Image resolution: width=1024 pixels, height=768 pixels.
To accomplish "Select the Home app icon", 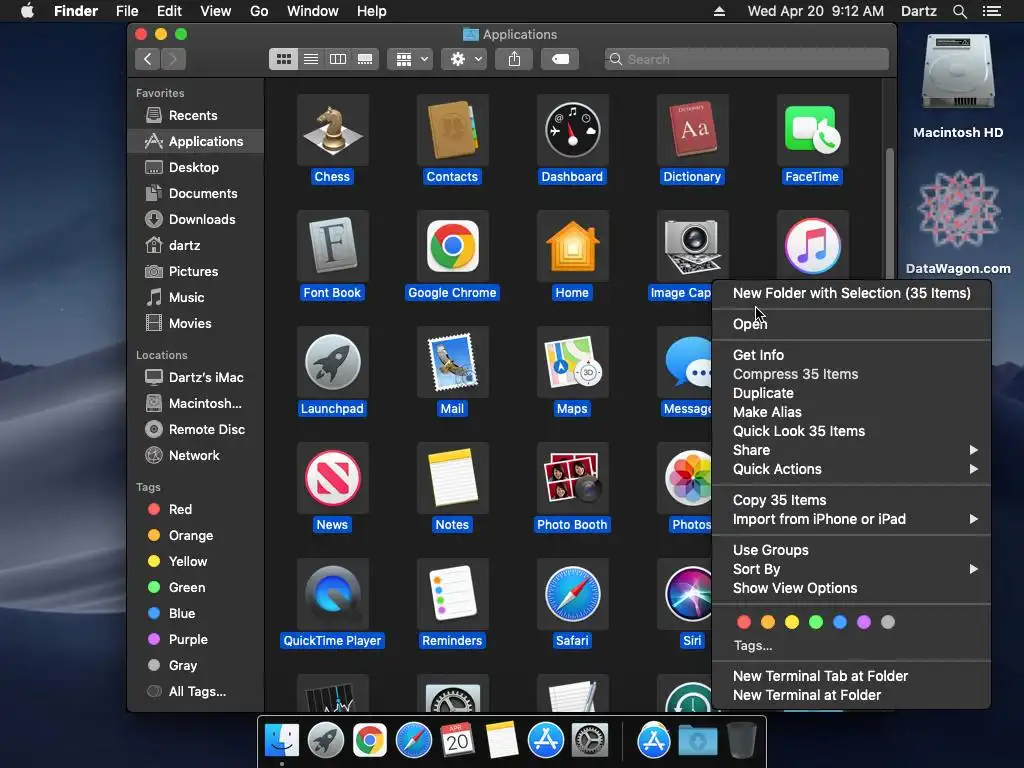I will pyautogui.click(x=572, y=246).
